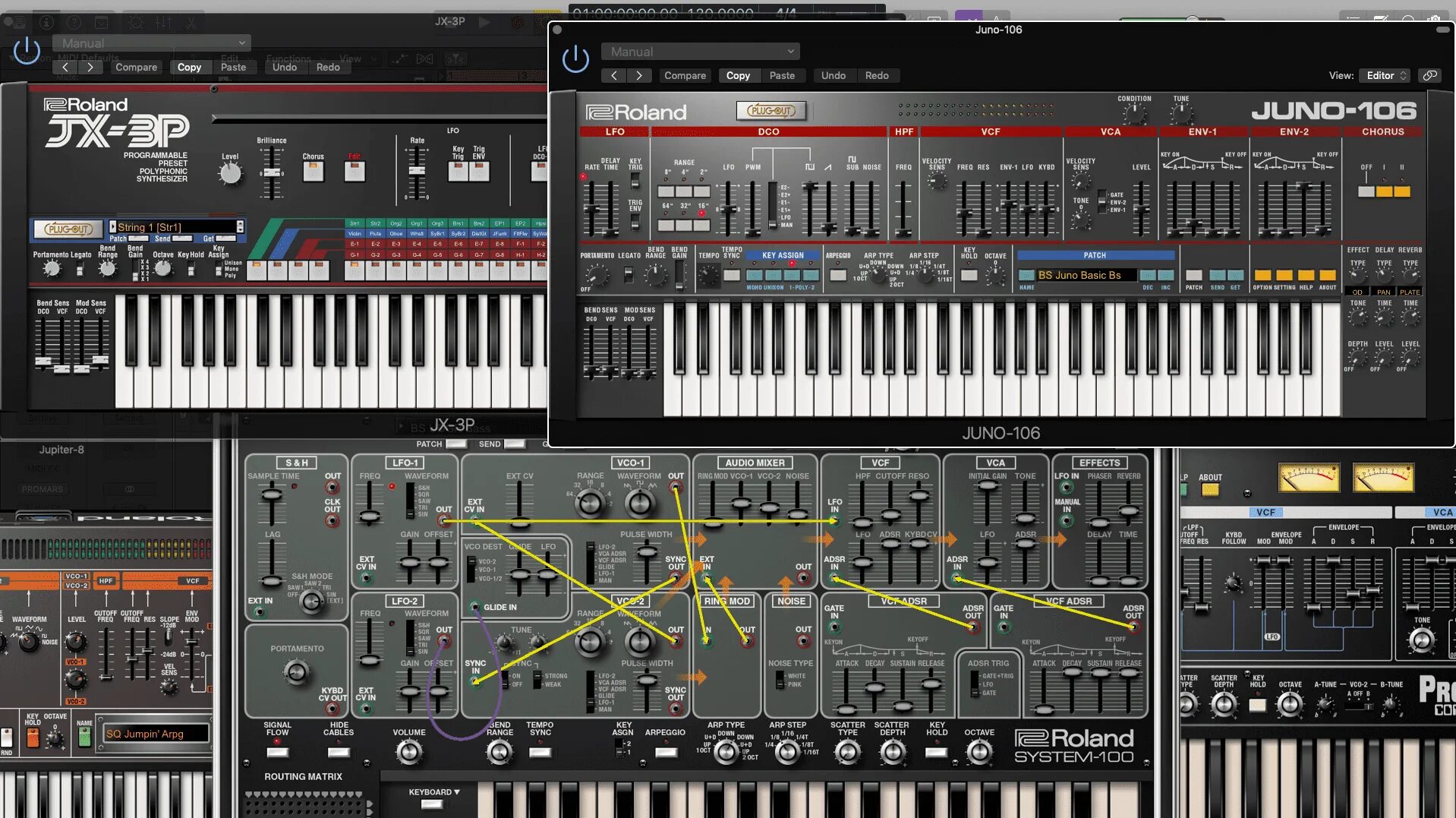Click the JX-3P Level knob
This screenshot has height=818, width=1456.
pos(230,174)
